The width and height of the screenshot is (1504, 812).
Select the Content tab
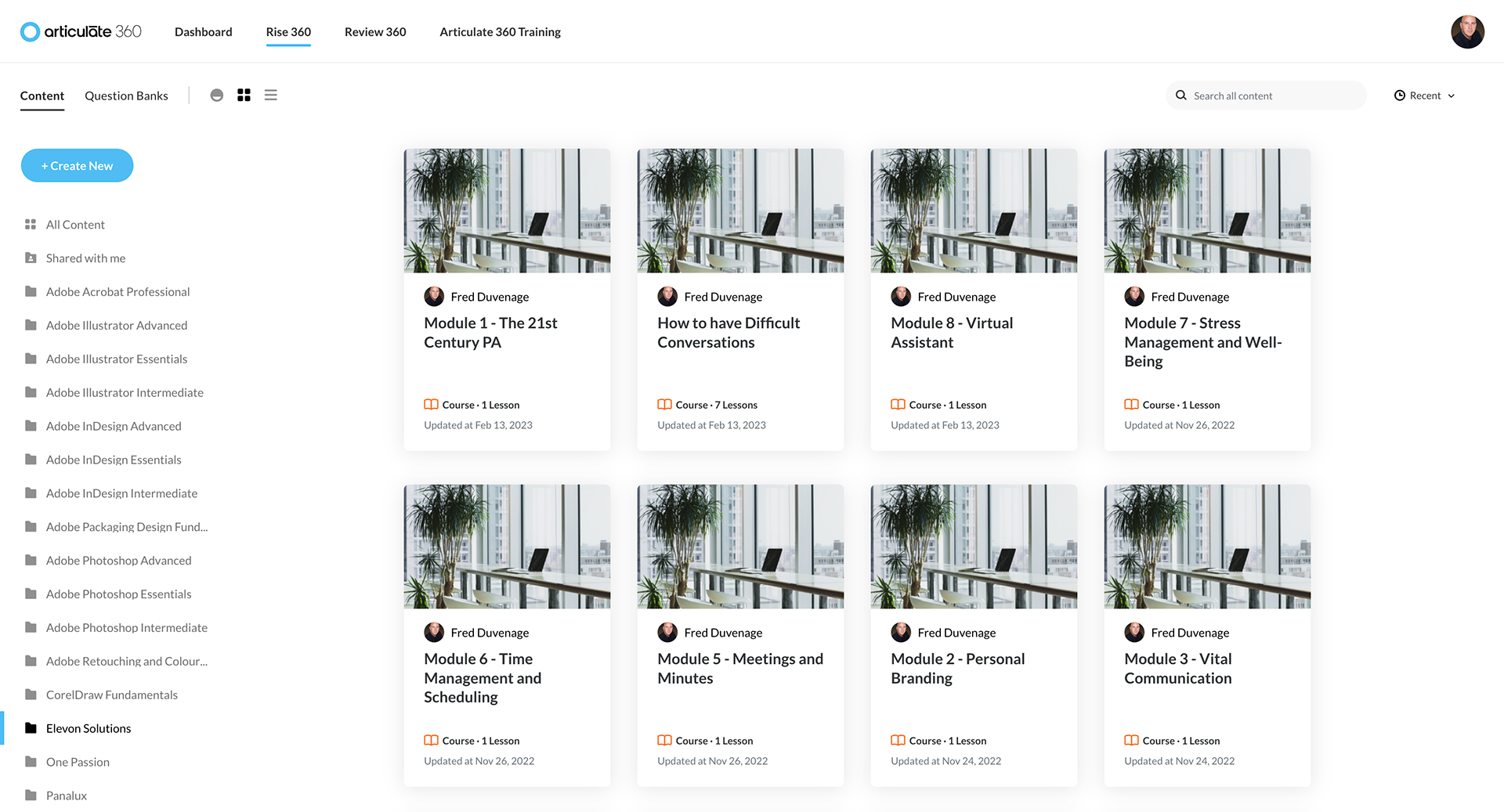[42, 96]
